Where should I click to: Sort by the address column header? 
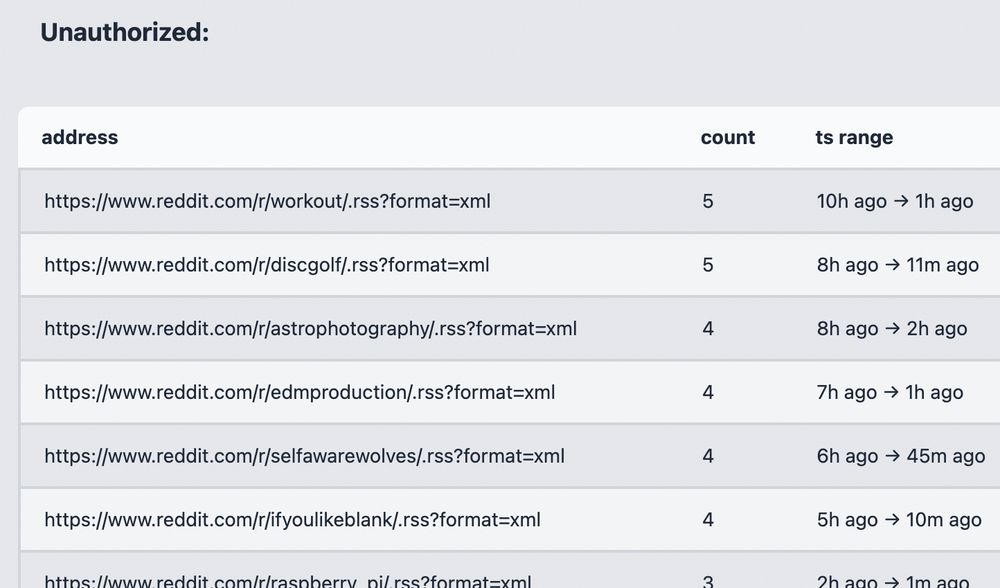[x=80, y=137]
